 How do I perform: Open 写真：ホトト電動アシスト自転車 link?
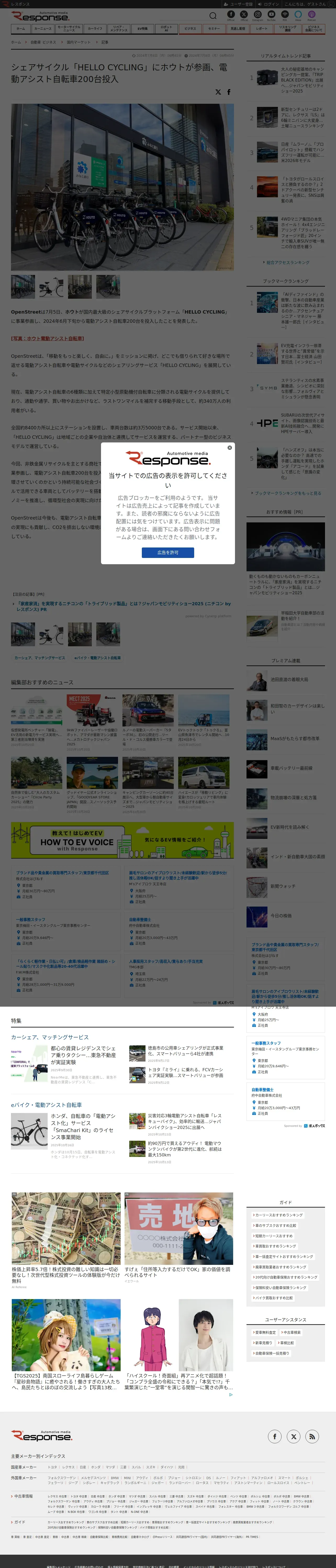click(x=48, y=338)
